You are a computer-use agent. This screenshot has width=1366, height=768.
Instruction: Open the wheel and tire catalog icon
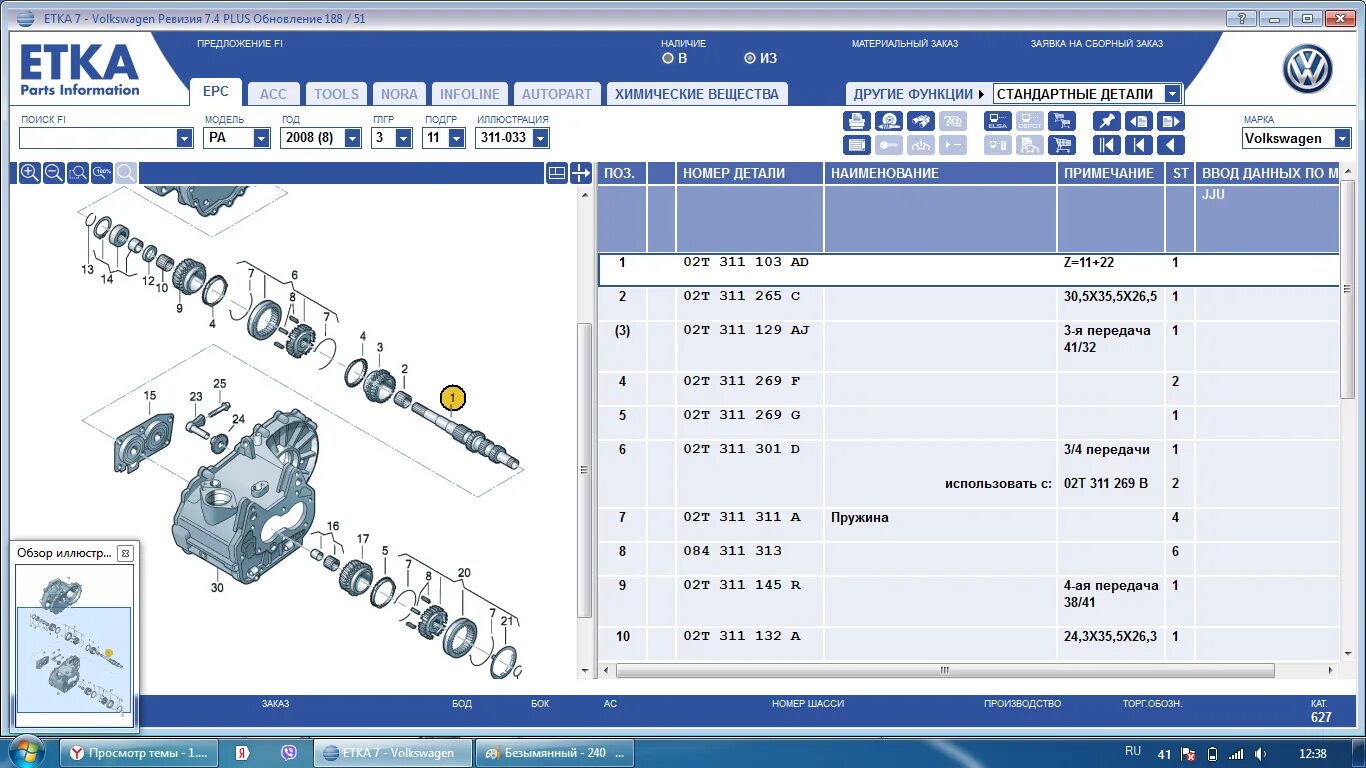pos(889,121)
